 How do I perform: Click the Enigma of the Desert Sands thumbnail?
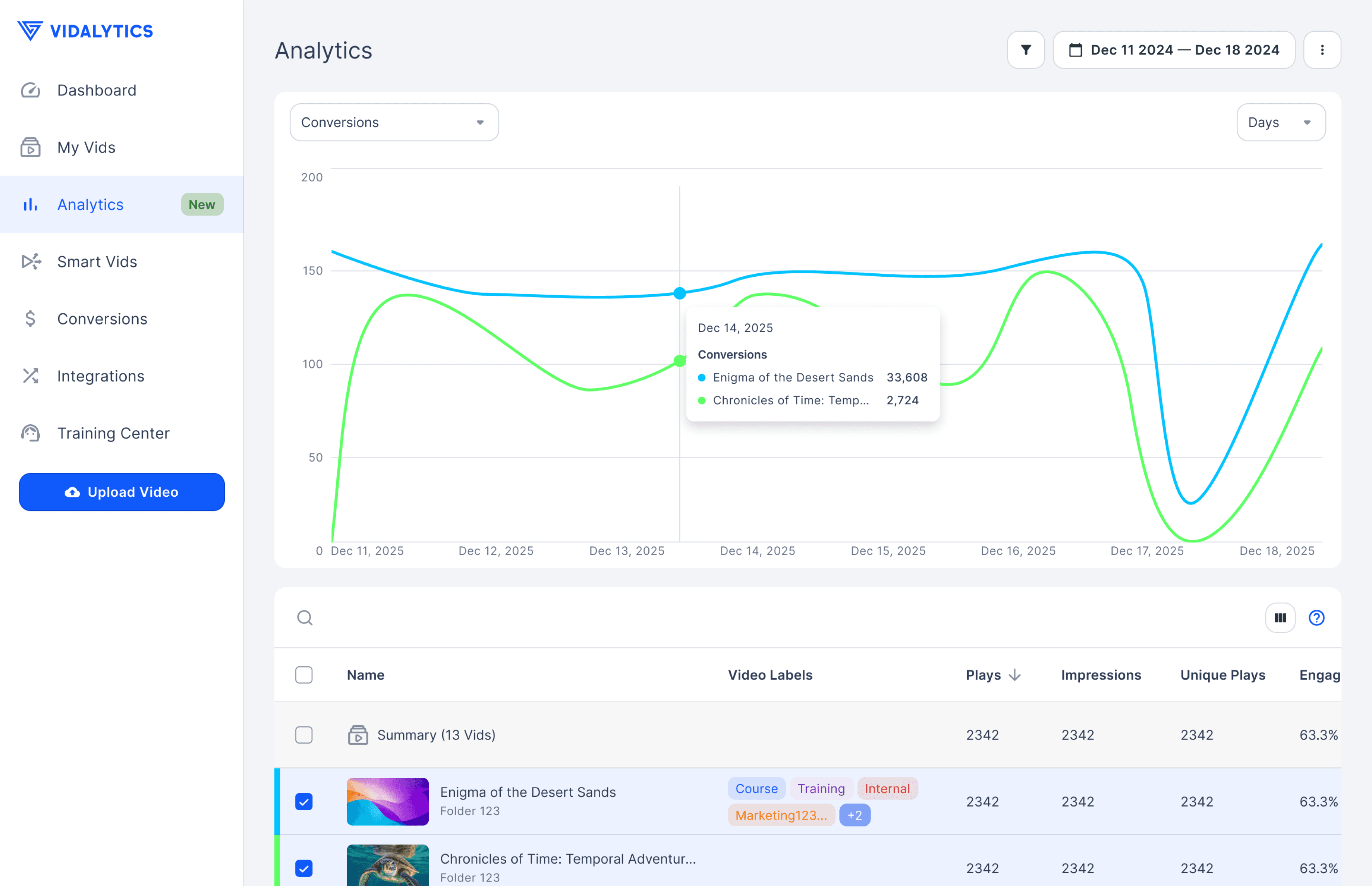[387, 801]
